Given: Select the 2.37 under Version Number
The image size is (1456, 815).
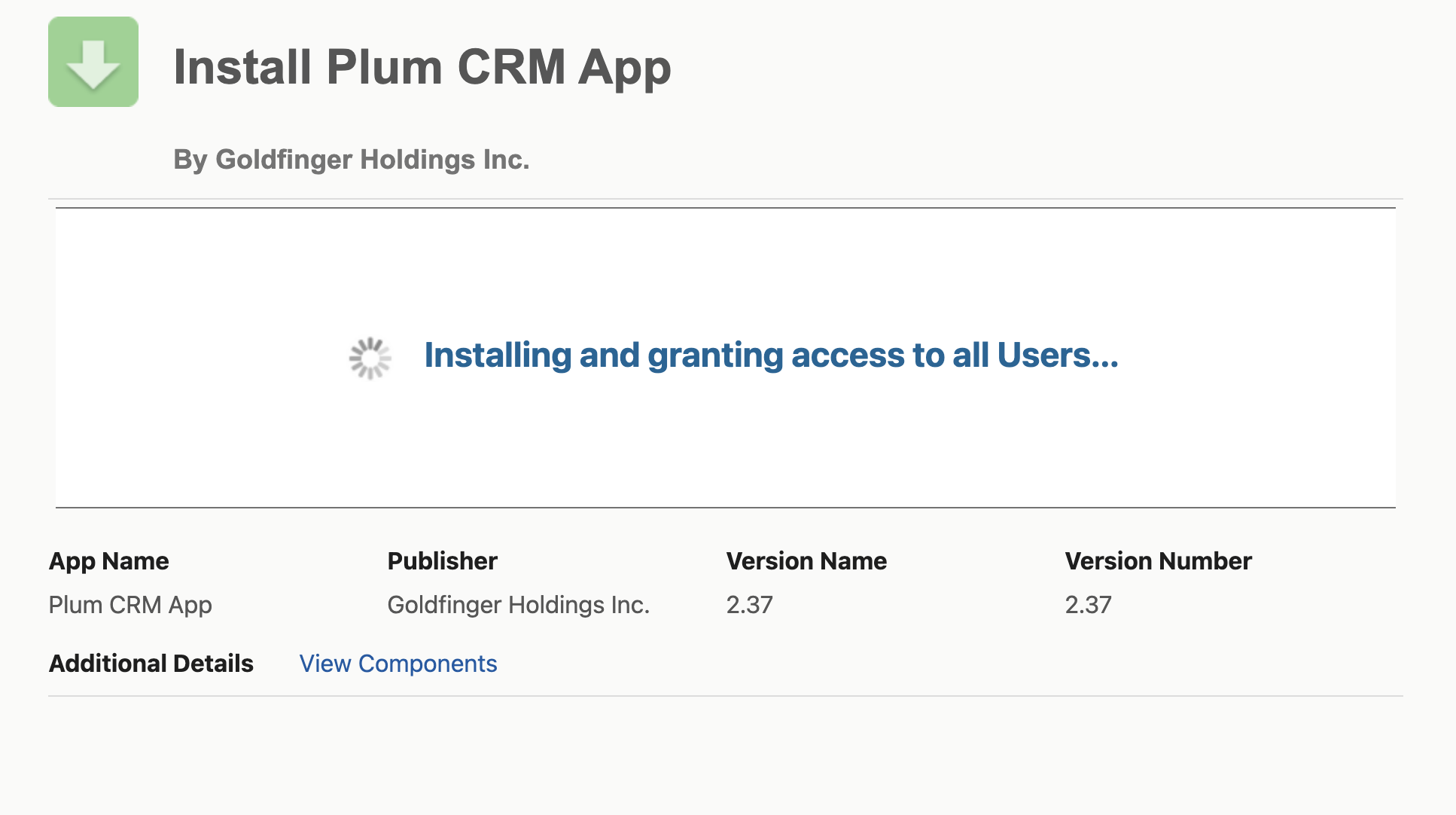Looking at the screenshot, I should (1089, 605).
